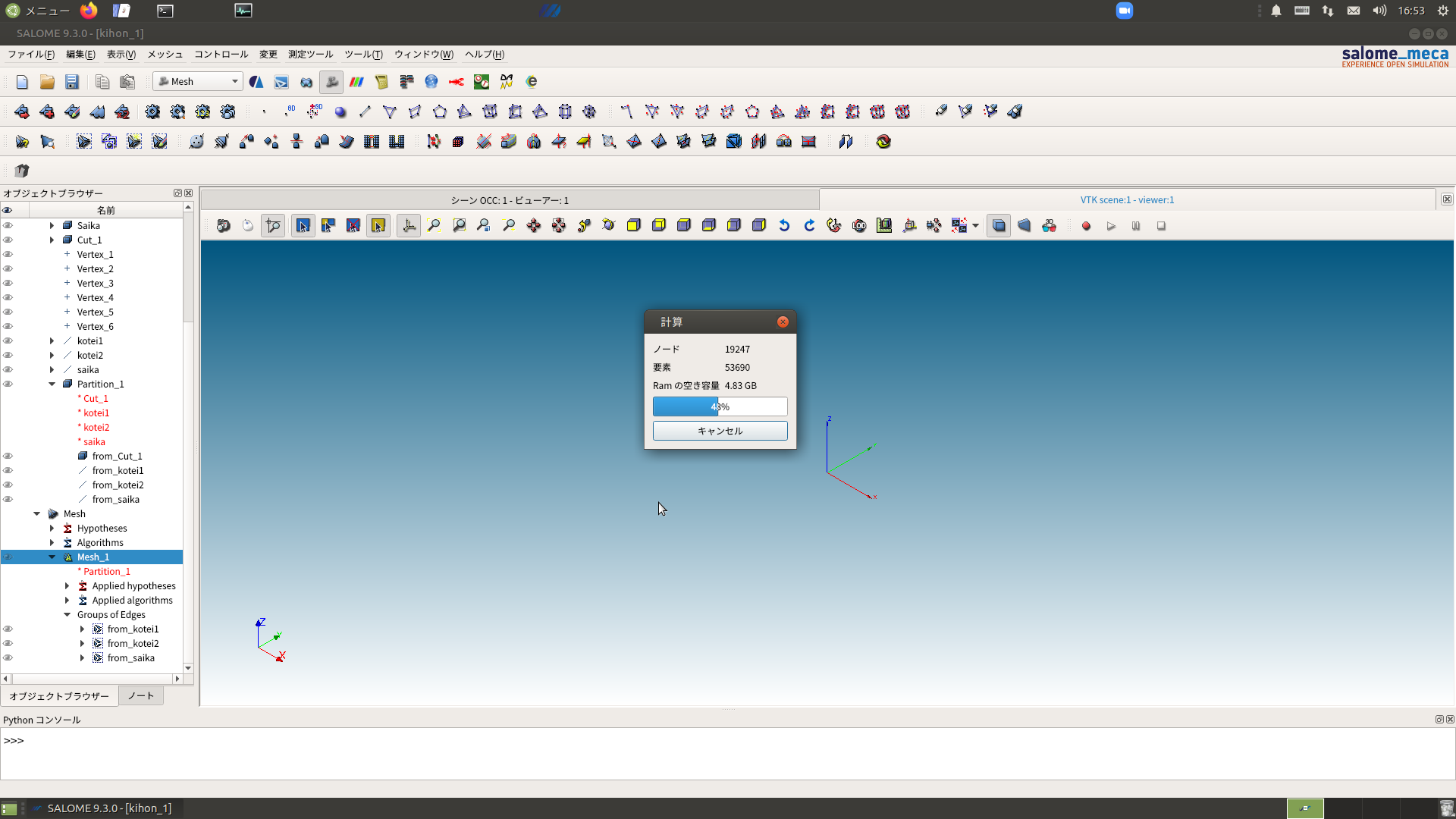Expand the Hypotheses tree node

[x=52, y=529]
